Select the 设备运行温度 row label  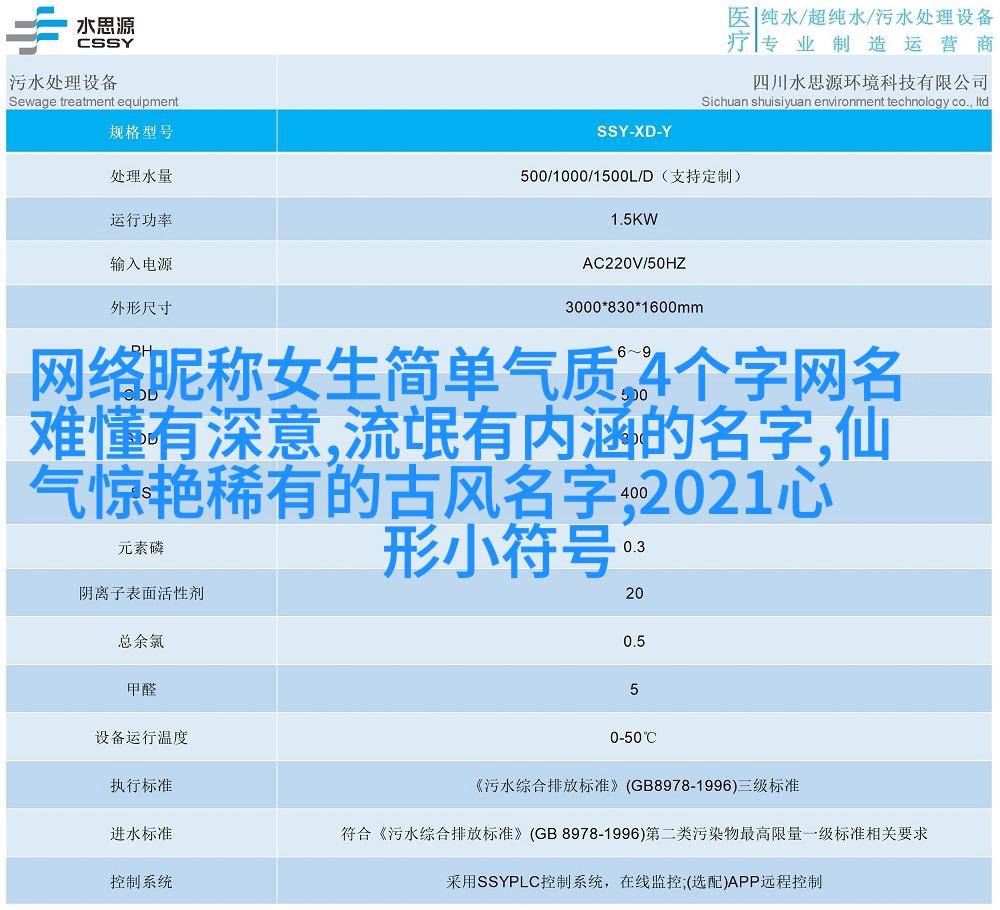(141, 738)
